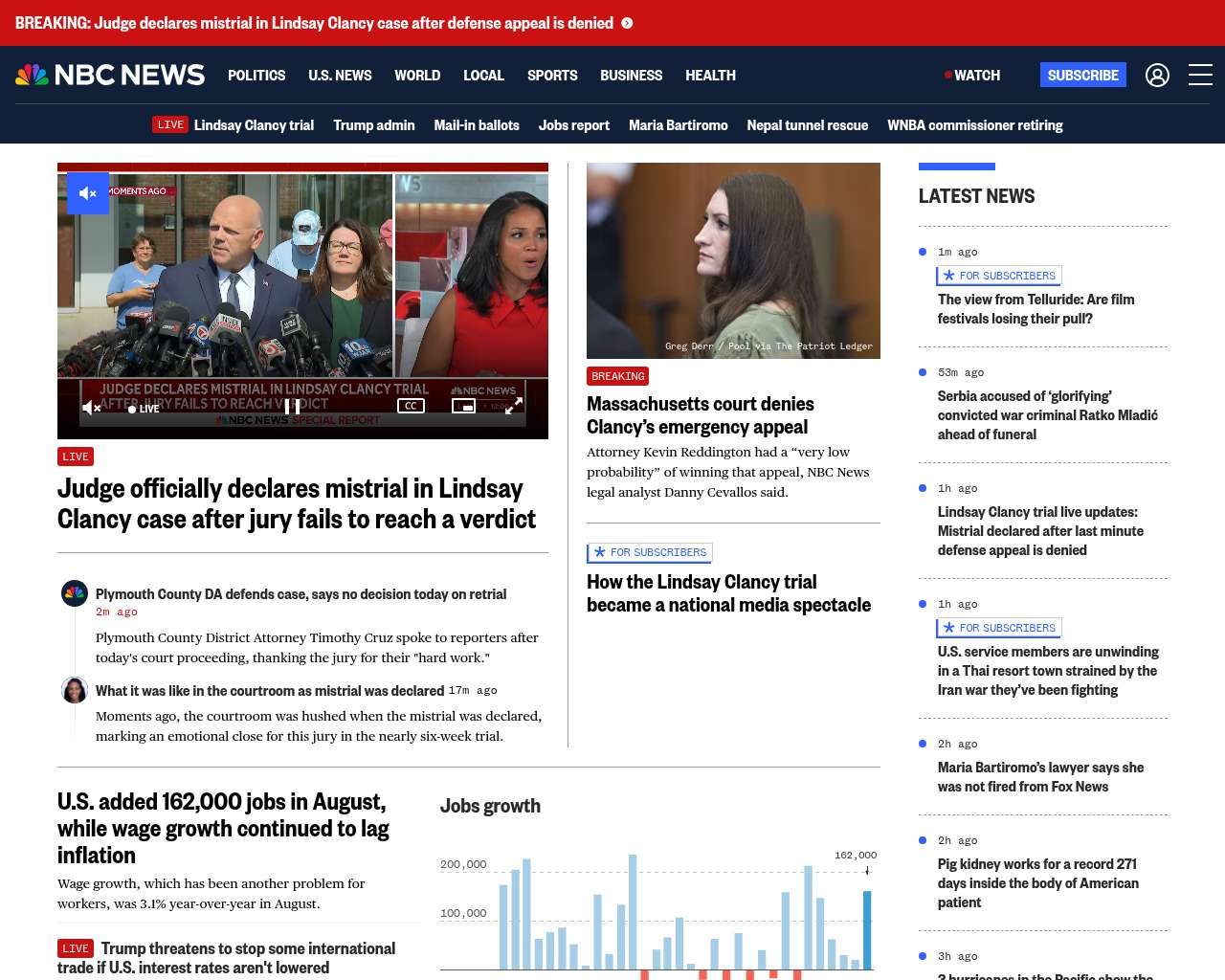
Task: Open Lindsay Clancy courtroom photo thumbnail
Action: pyautogui.click(x=733, y=260)
